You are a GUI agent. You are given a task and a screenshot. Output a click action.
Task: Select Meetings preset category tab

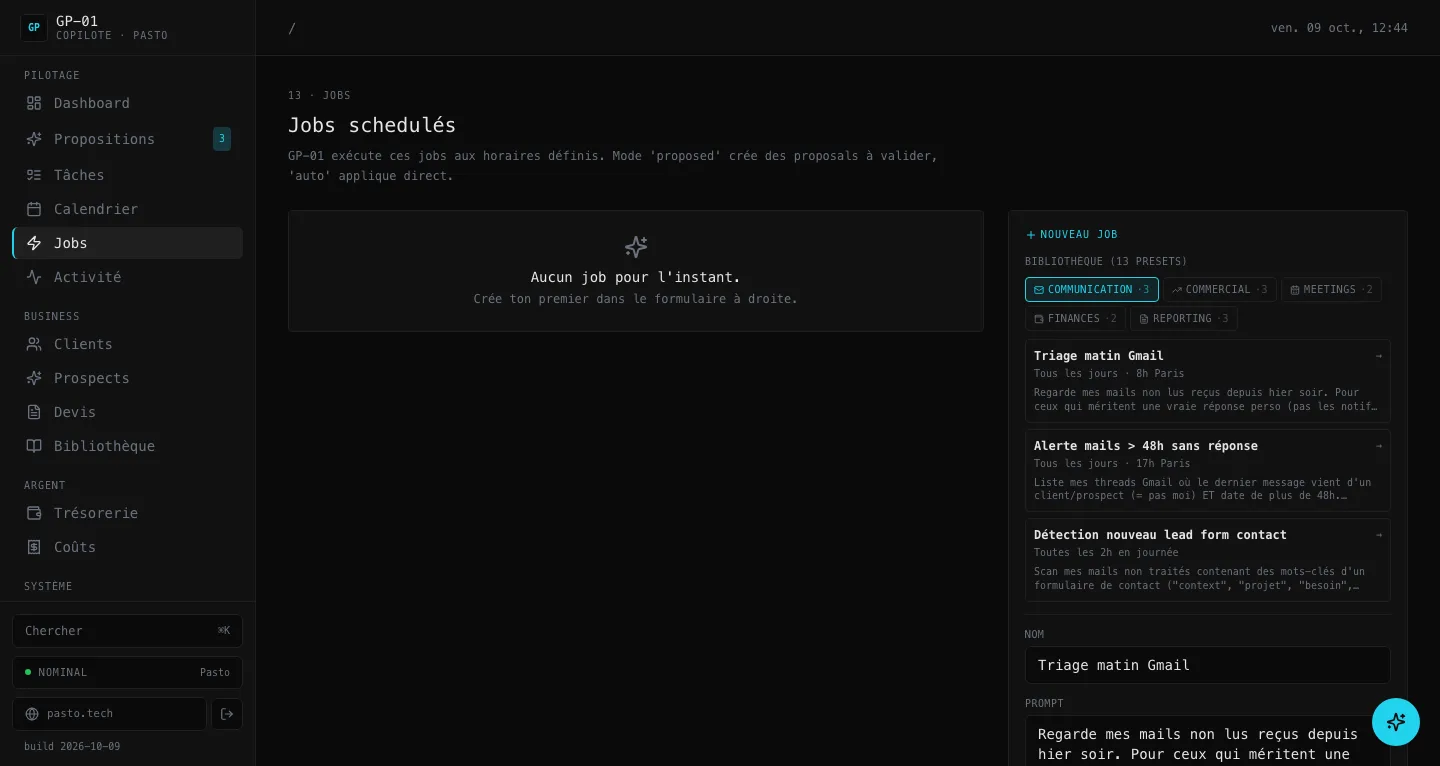click(x=1331, y=289)
